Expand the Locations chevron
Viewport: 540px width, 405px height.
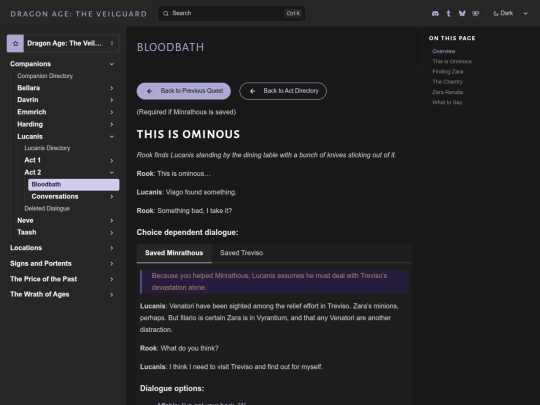coord(112,248)
